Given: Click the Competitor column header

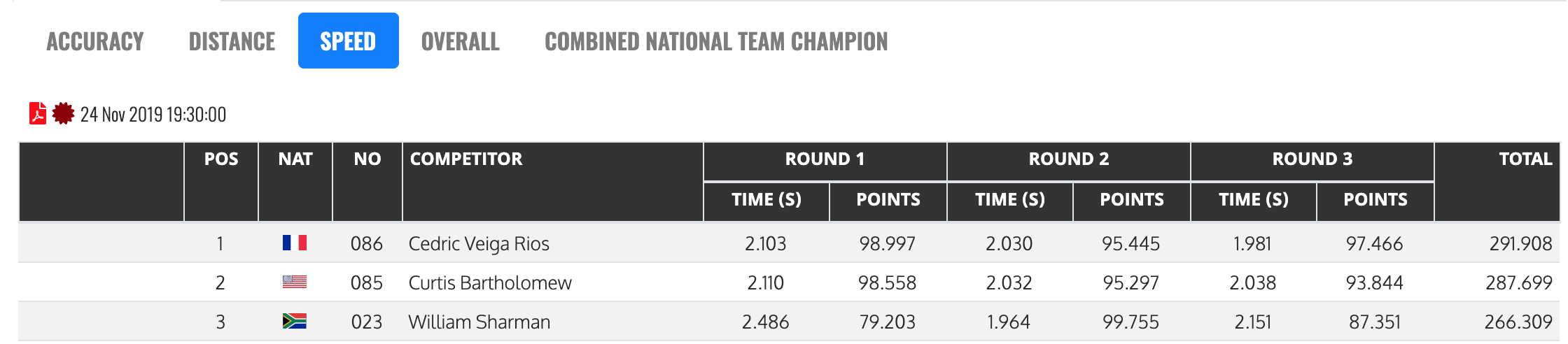Looking at the screenshot, I should coord(466,159).
